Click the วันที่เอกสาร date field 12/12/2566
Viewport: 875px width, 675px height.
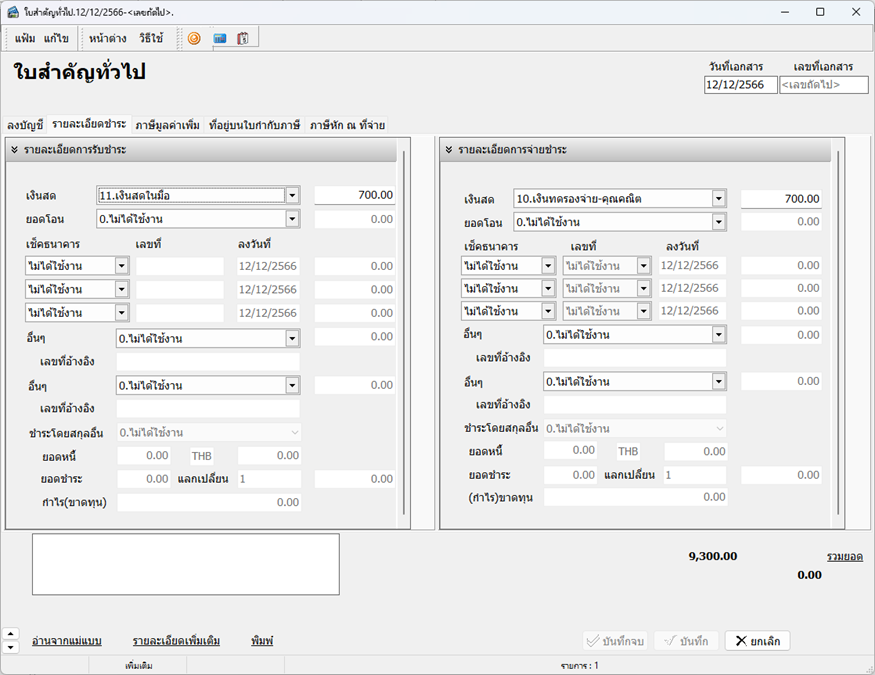coord(741,85)
